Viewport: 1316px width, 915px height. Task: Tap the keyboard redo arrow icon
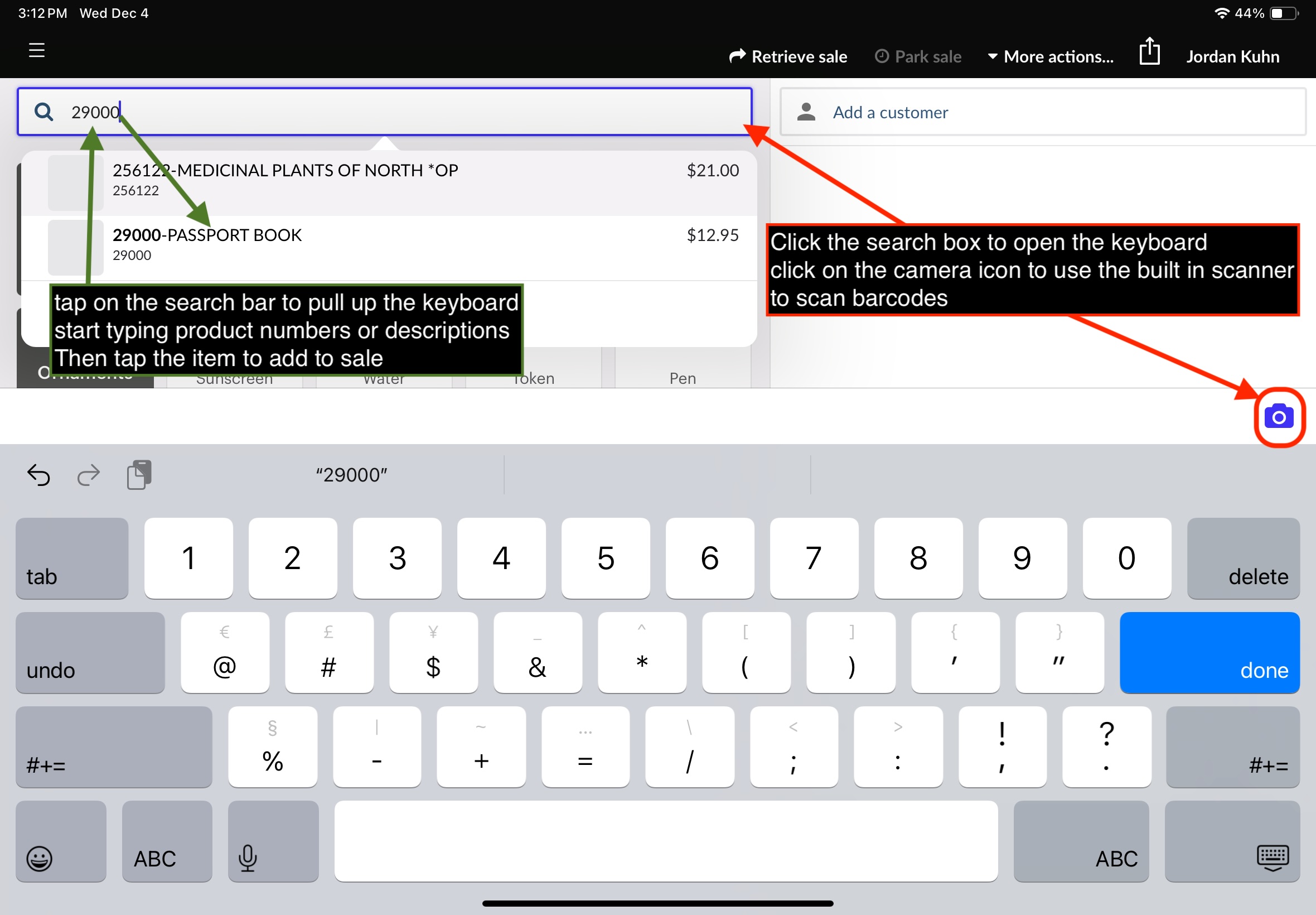point(88,475)
